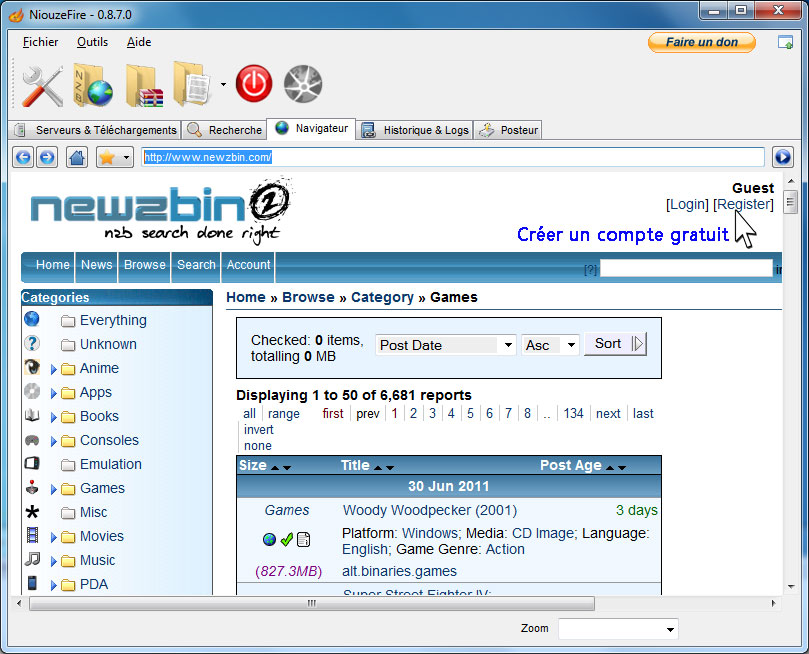Click the green checkmark icon in Woody Woodpecker row

point(287,539)
